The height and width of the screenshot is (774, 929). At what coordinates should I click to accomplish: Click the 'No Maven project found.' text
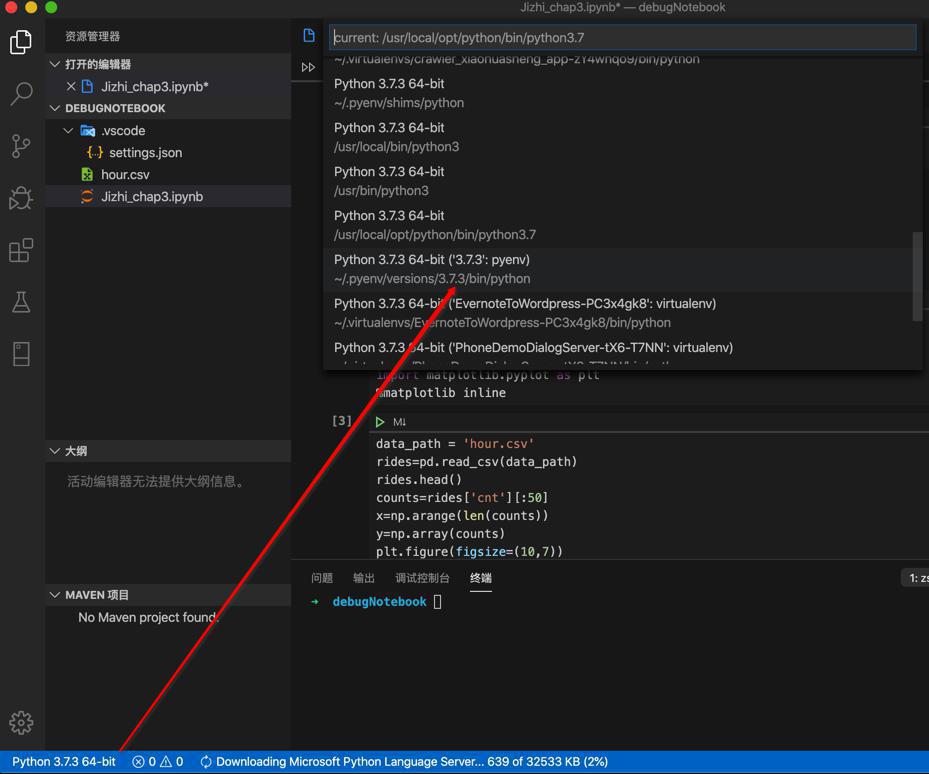point(148,618)
